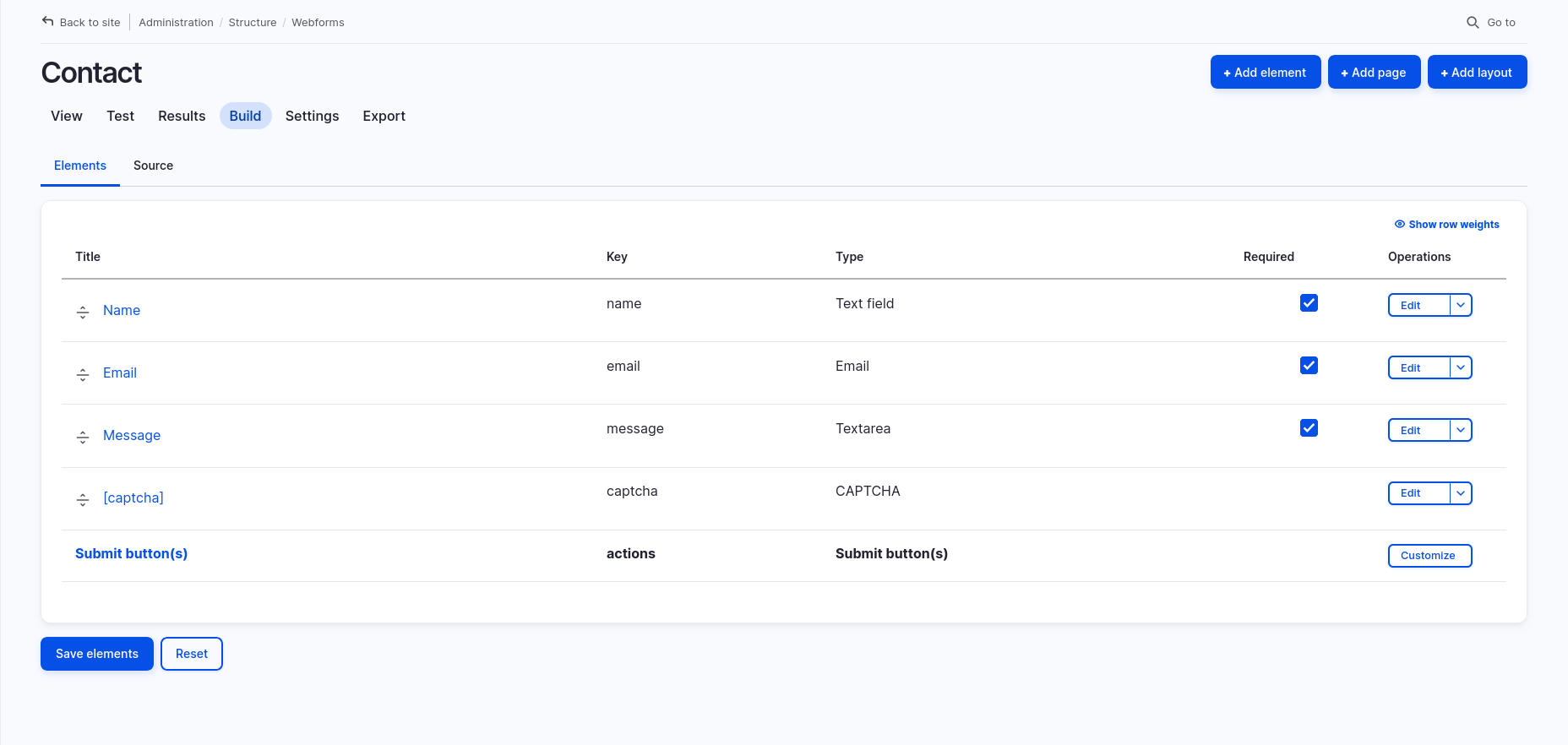This screenshot has height=745, width=1568.
Task: Click Edit for Name element
Action: point(1419,305)
